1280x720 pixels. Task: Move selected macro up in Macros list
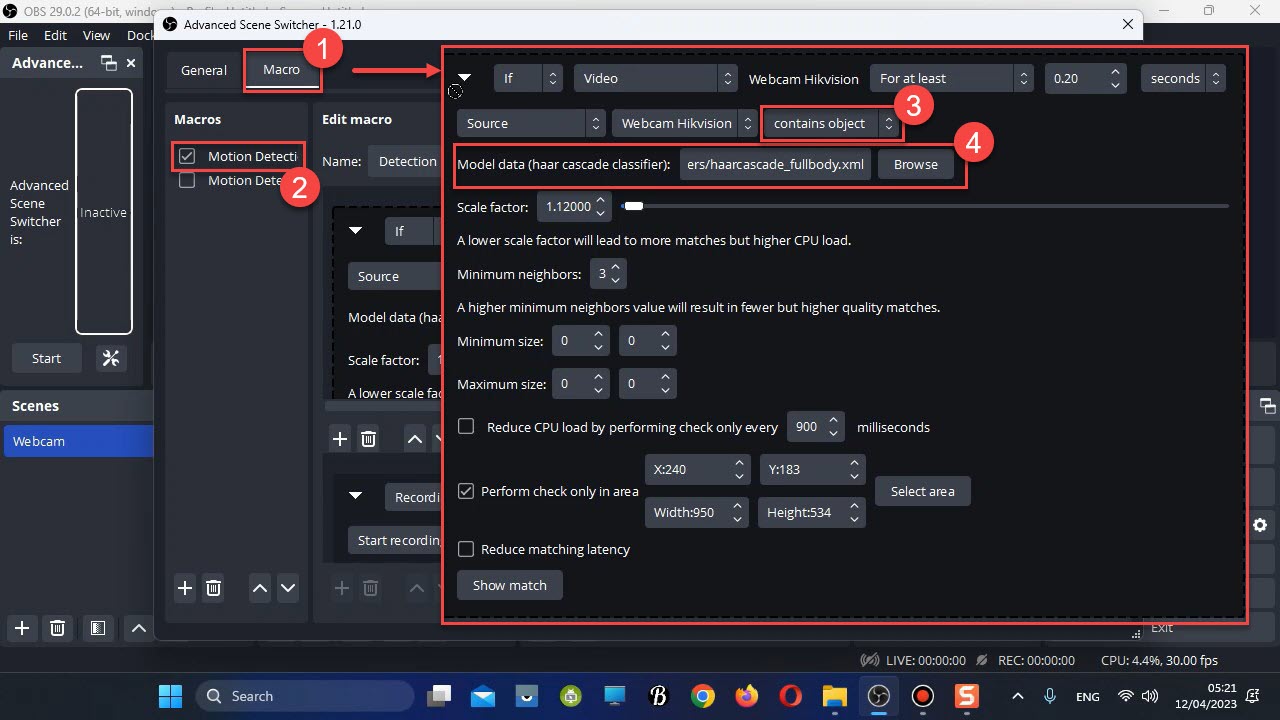point(260,588)
